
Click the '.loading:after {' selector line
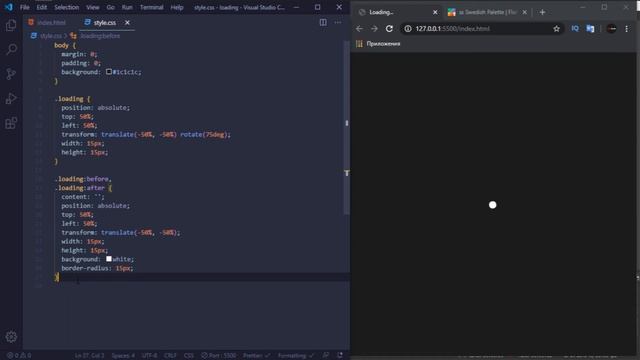pos(83,188)
